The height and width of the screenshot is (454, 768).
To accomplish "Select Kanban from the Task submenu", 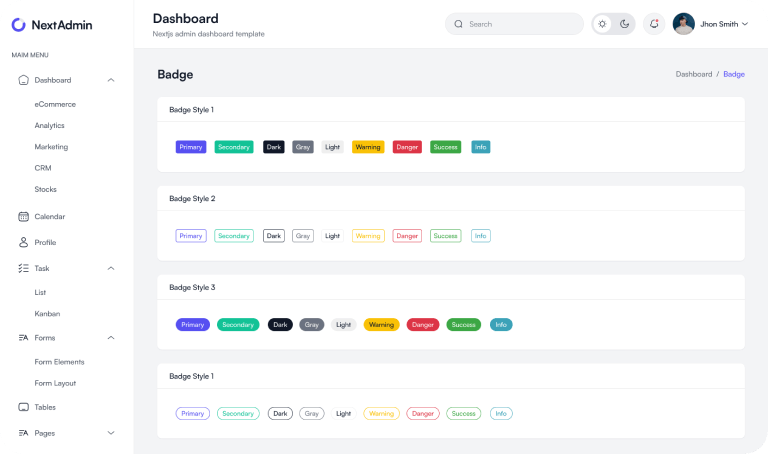I will (47, 313).
